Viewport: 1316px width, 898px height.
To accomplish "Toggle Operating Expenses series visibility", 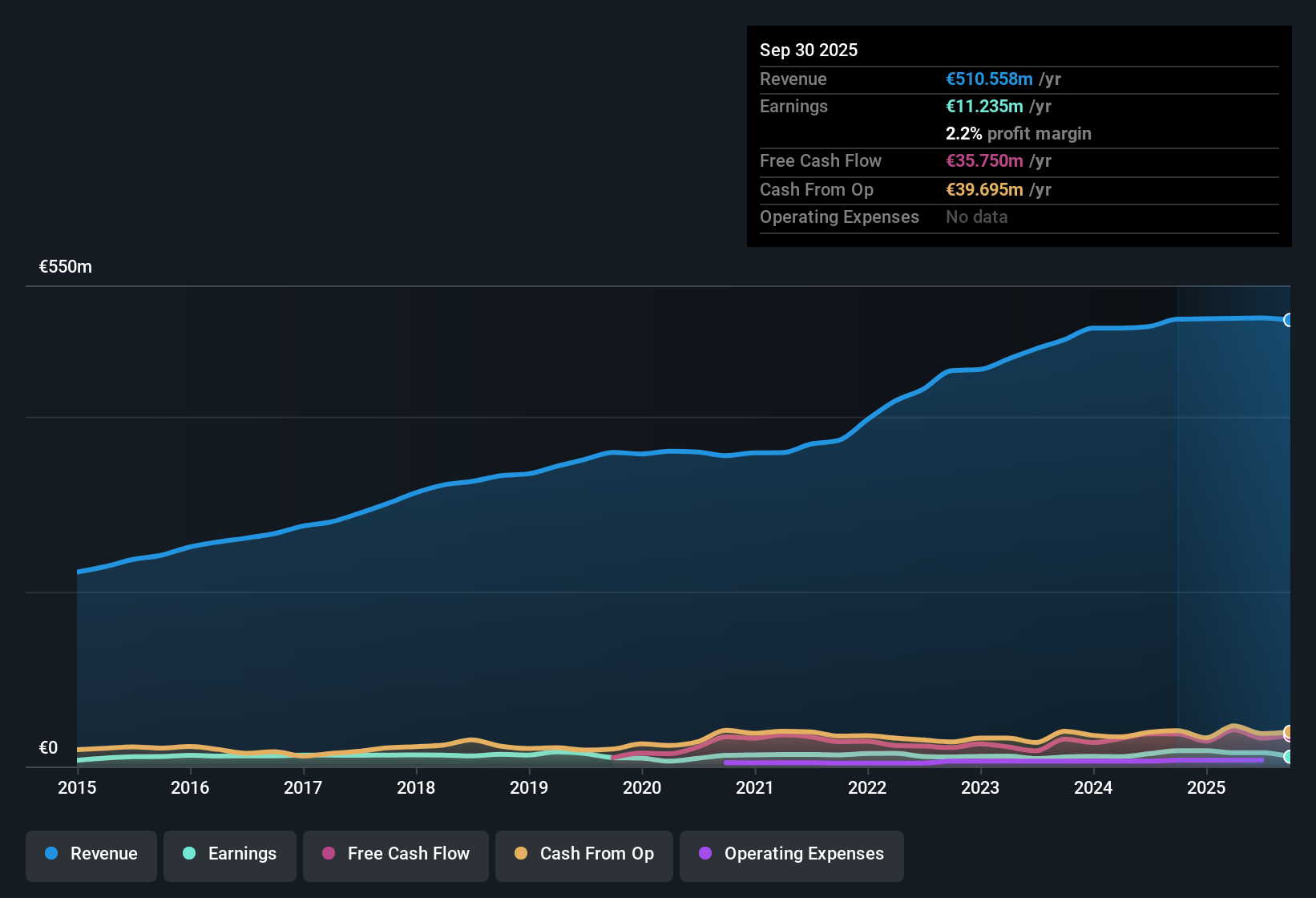I will (x=791, y=854).
